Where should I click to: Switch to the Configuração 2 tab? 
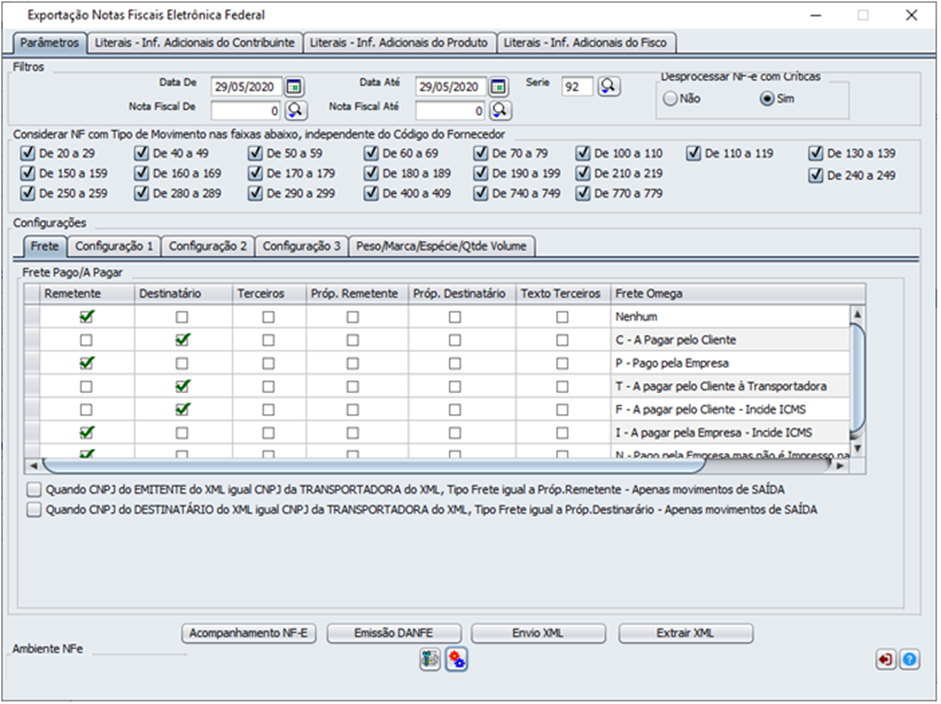tap(208, 246)
